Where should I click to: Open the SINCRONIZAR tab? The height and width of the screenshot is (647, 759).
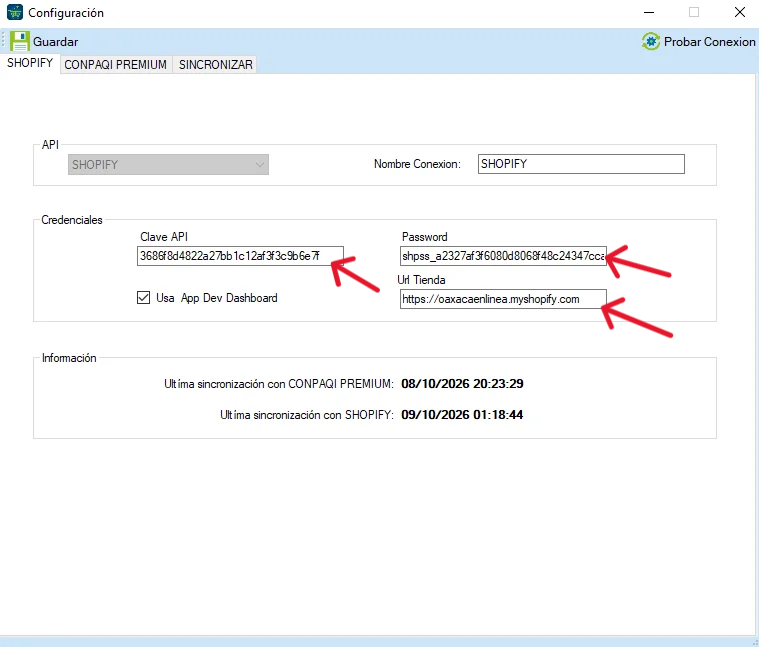[215, 65]
